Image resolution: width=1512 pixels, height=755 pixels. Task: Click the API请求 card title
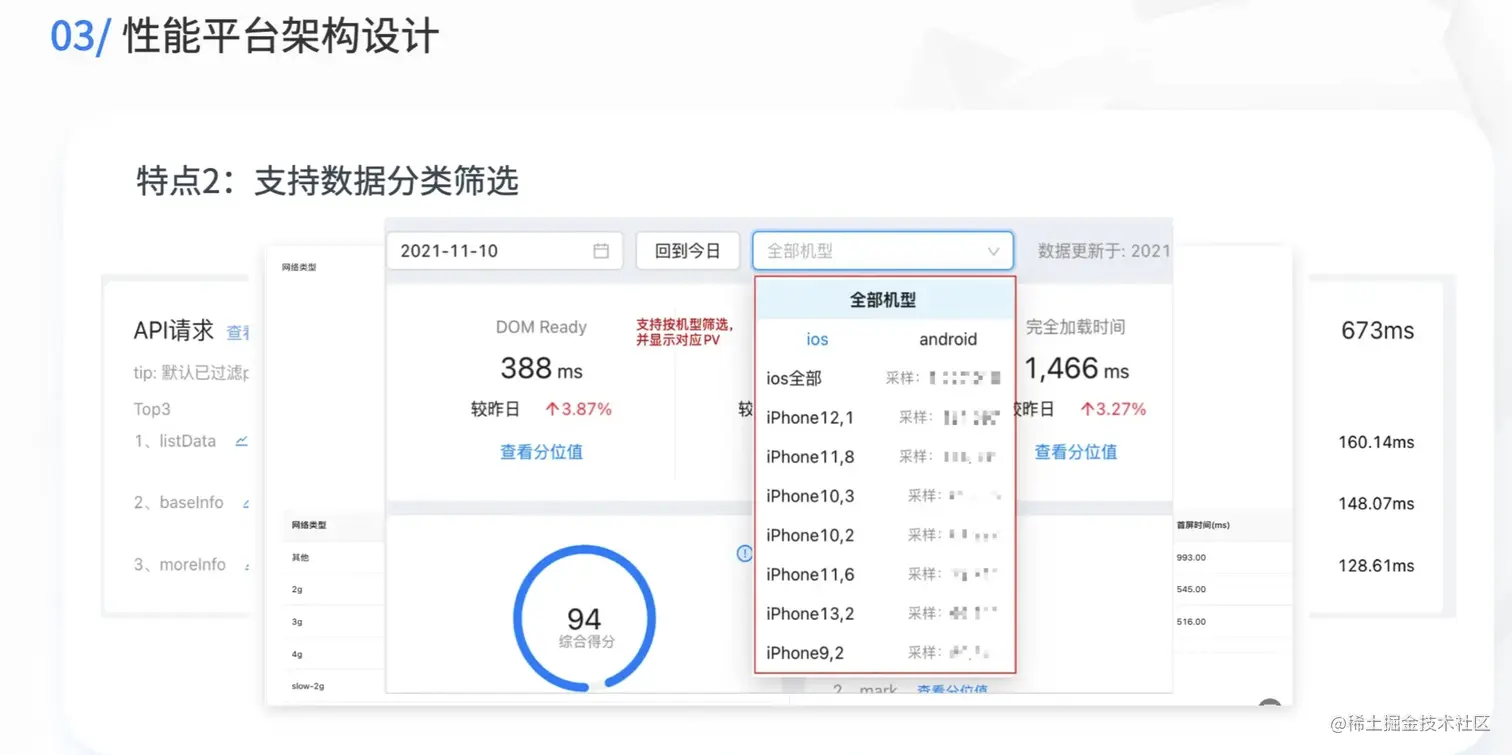click(x=174, y=331)
